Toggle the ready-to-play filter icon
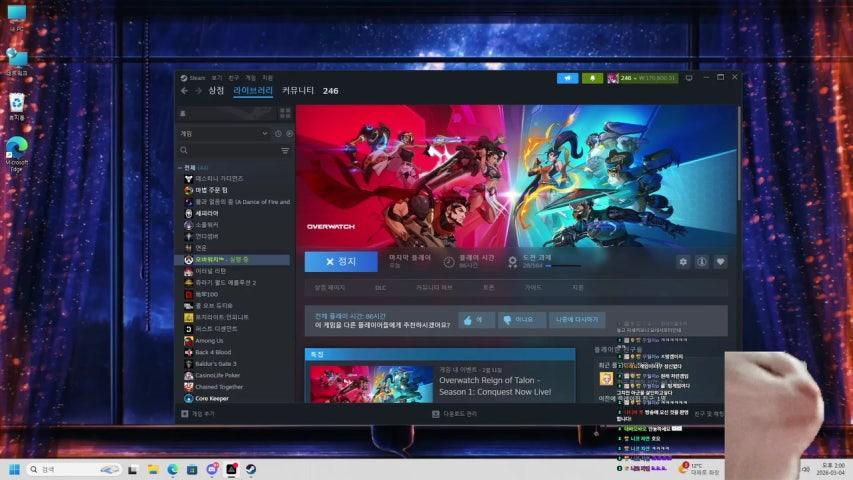Image resolution: width=853 pixels, height=480 pixels. point(289,133)
